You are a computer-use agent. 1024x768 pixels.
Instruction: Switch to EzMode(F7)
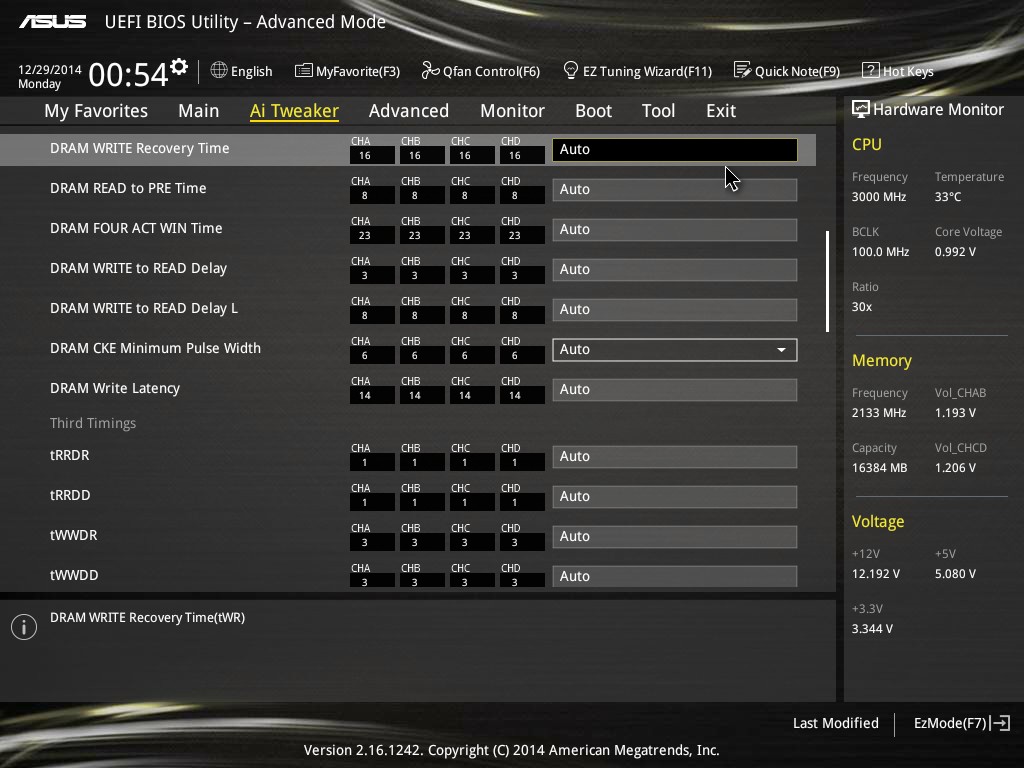point(962,723)
